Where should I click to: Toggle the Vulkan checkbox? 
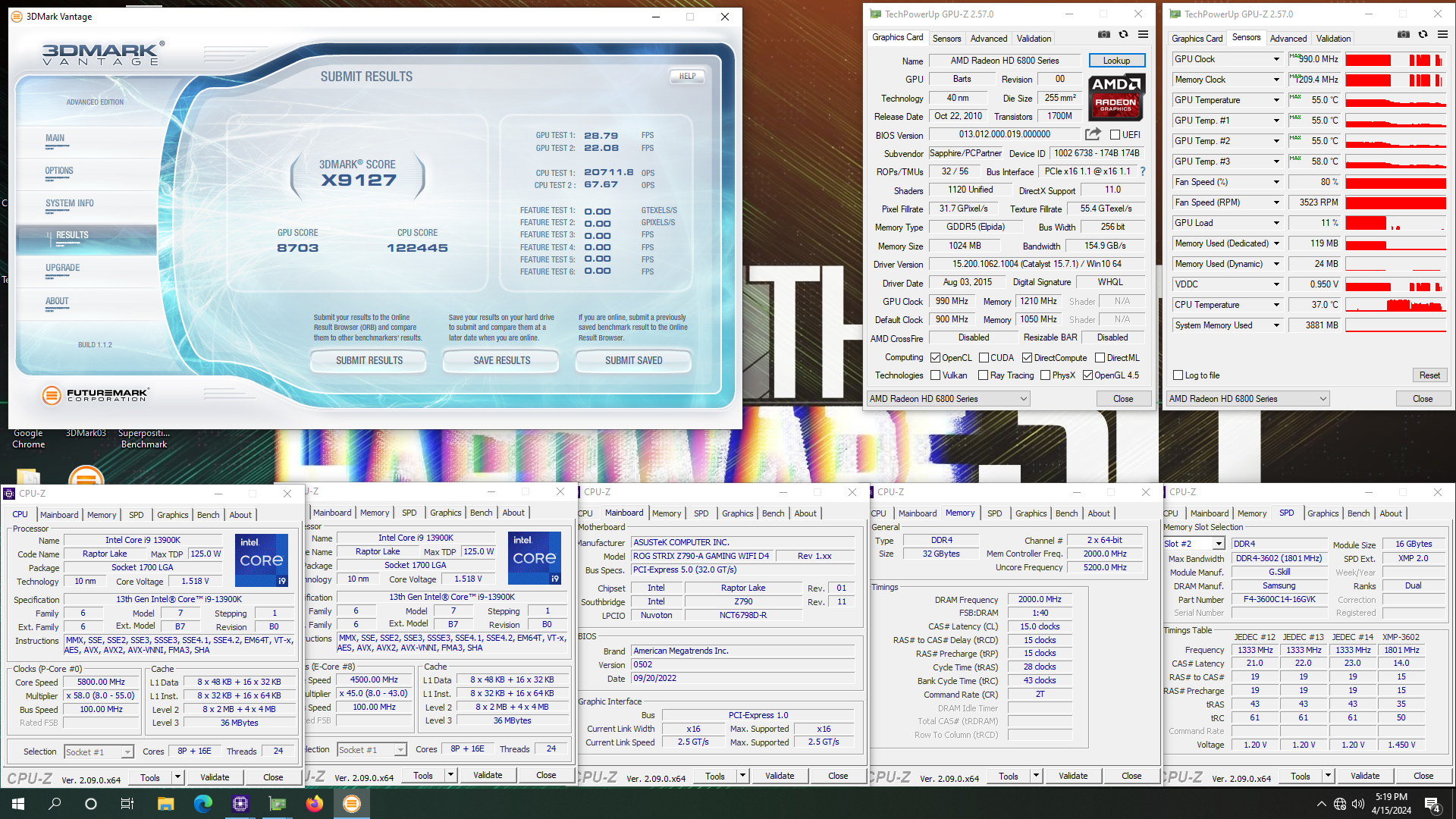pos(936,375)
